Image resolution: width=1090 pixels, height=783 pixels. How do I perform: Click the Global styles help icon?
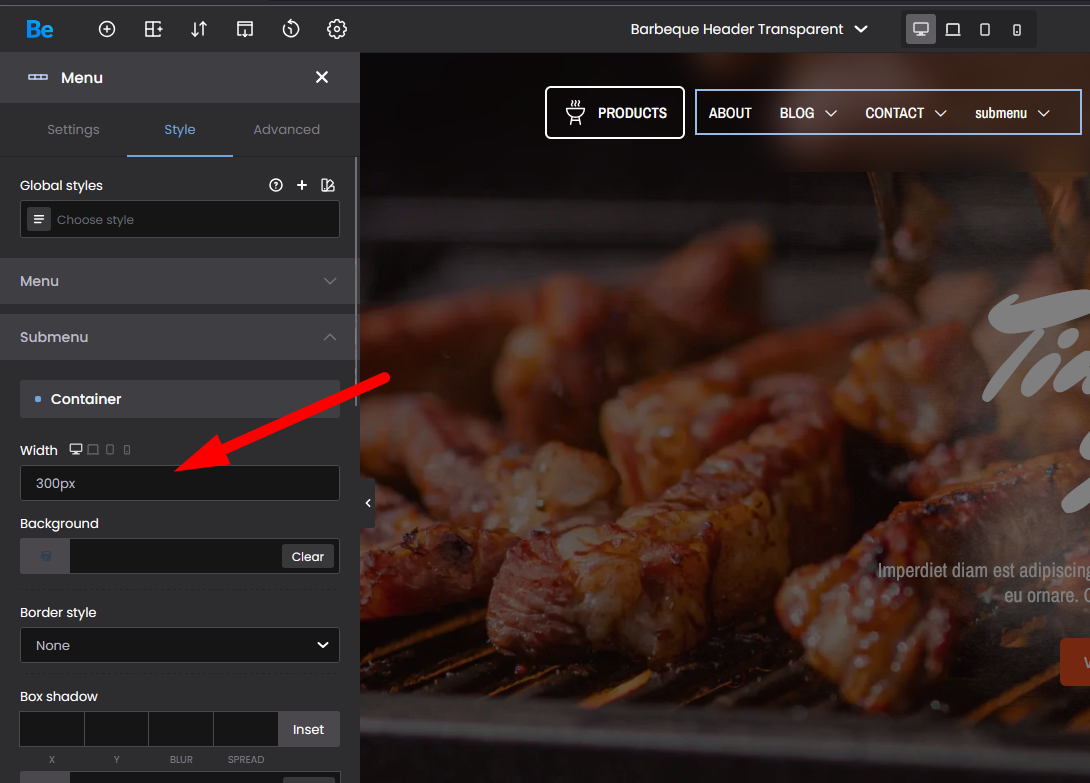click(276, 185)
